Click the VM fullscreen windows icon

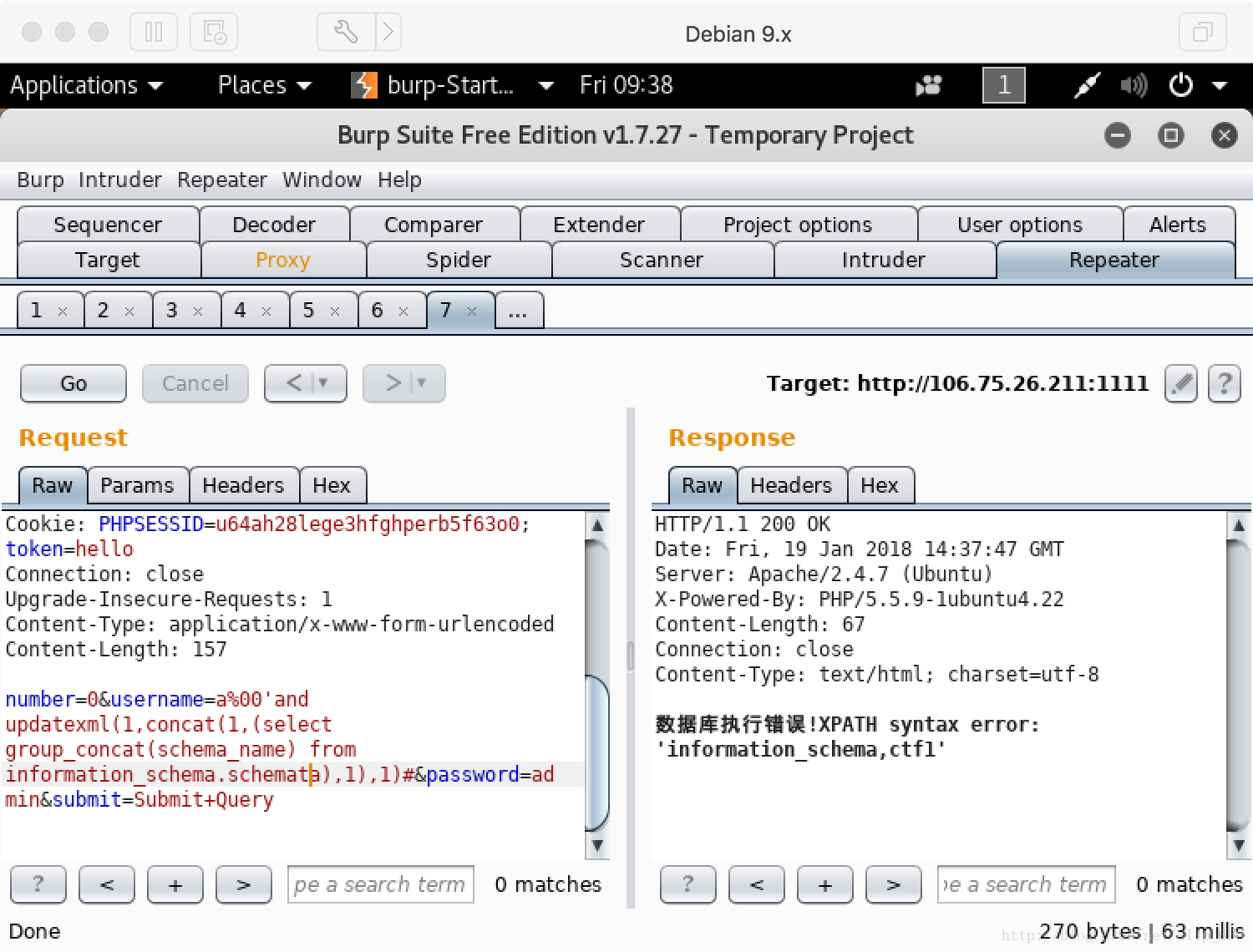[1202, 33]
